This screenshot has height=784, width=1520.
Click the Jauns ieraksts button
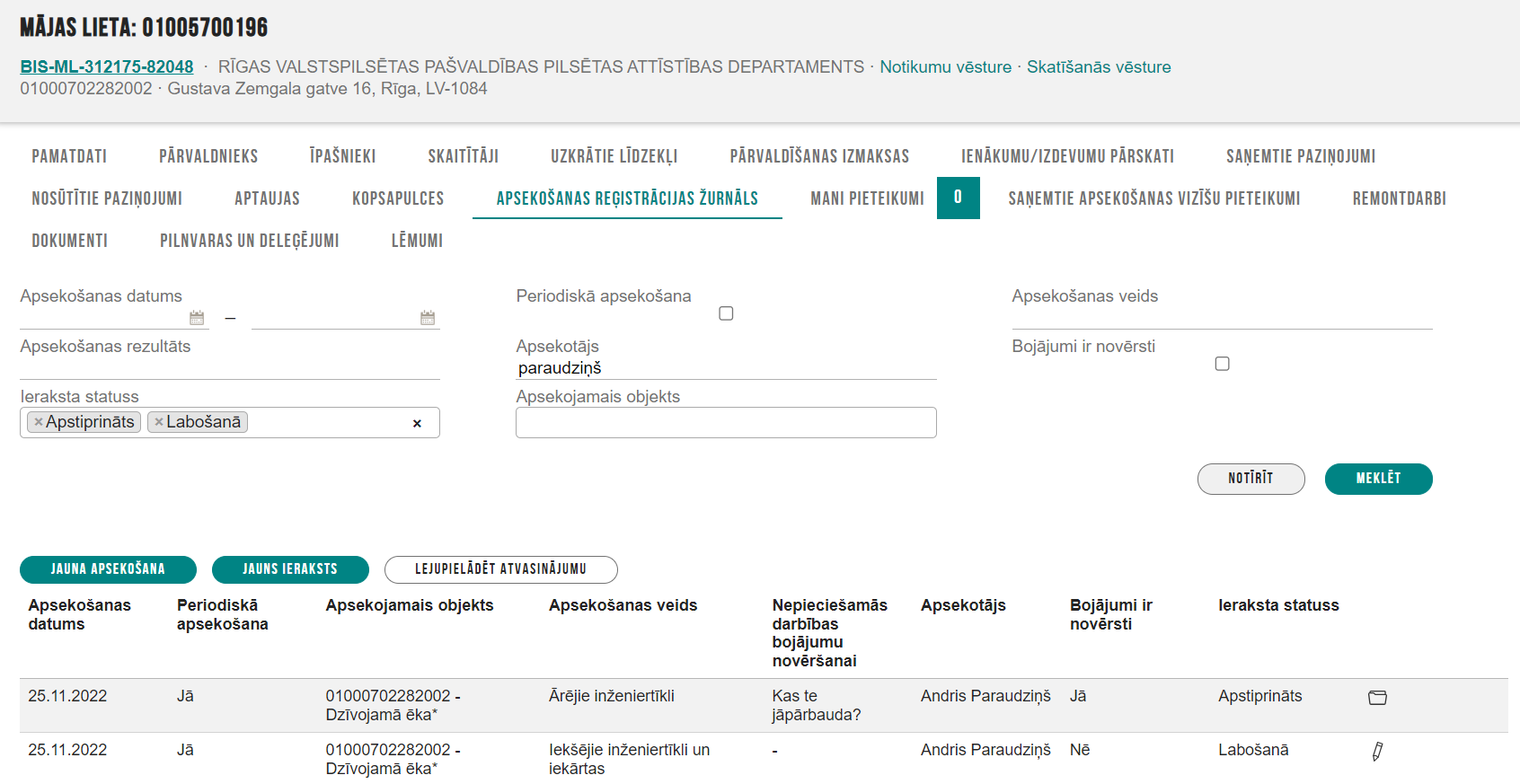pos(290,569)
